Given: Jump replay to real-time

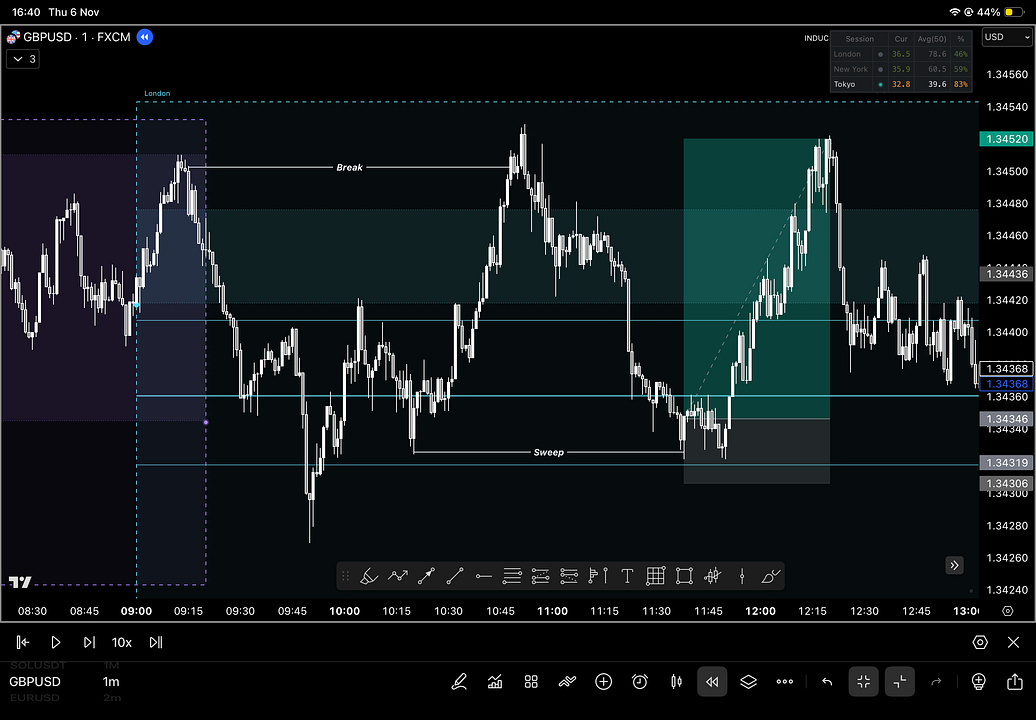Looking at the screenshot, I should (x=156, y=642).
